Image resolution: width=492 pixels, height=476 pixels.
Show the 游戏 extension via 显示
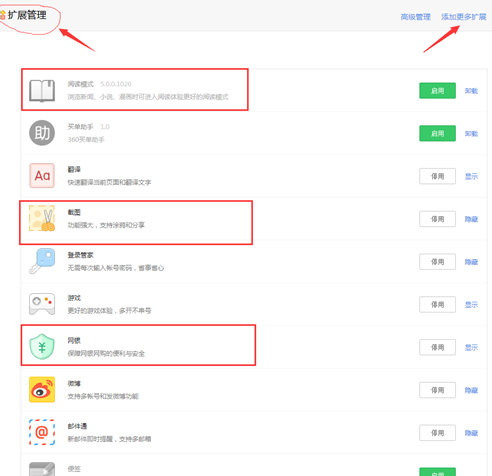coord(471,304)
